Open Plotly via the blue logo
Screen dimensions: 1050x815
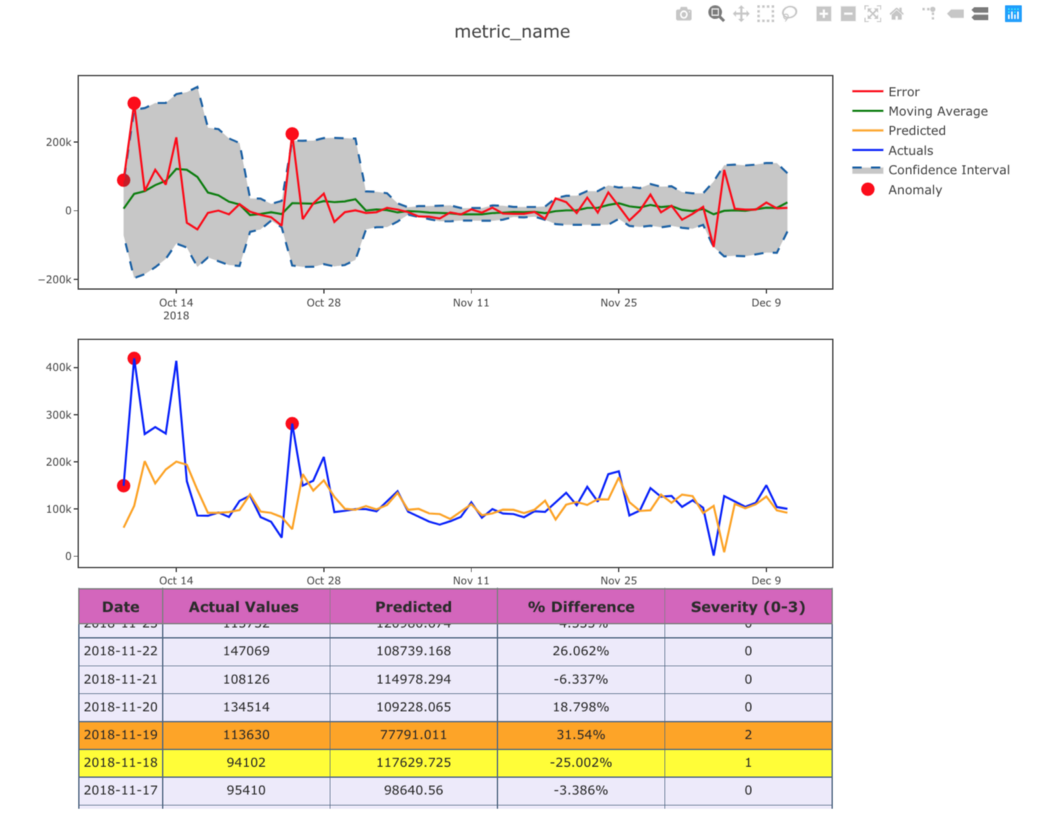pyautogui.click(x=1013, y=13)
